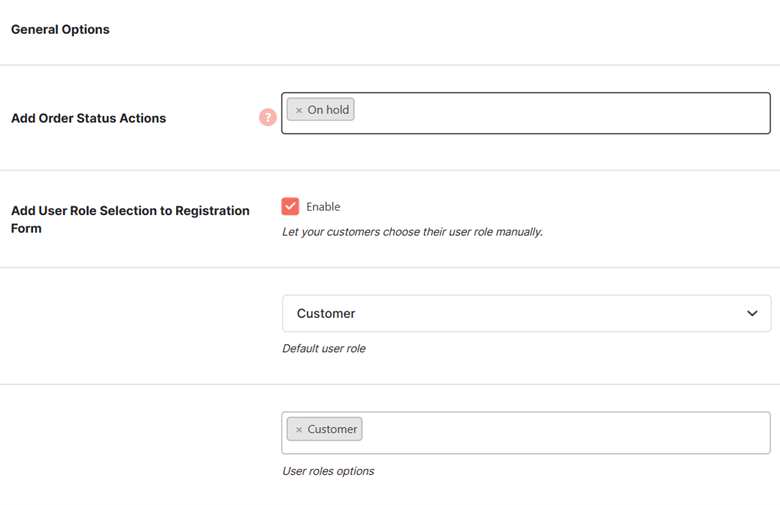Viewport: 780px width, 505px height.
Task: Click the Default user role caption
Action: [324, 348]
